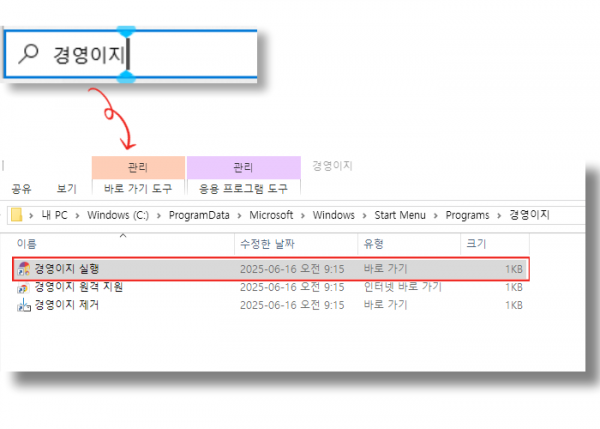Expand the chevron after Programs in path
This screenshot has height=429, width=600.
(499, 215)
